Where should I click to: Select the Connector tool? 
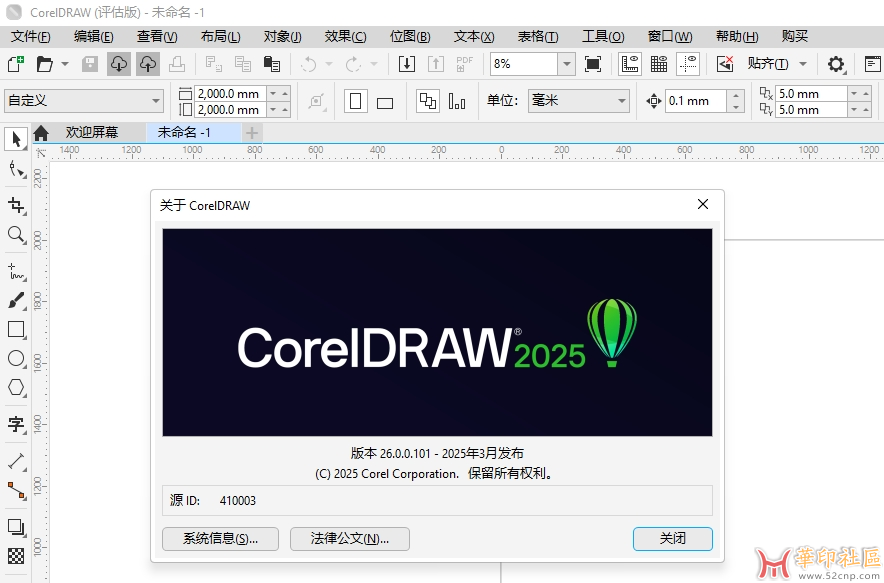click(16, 491)
